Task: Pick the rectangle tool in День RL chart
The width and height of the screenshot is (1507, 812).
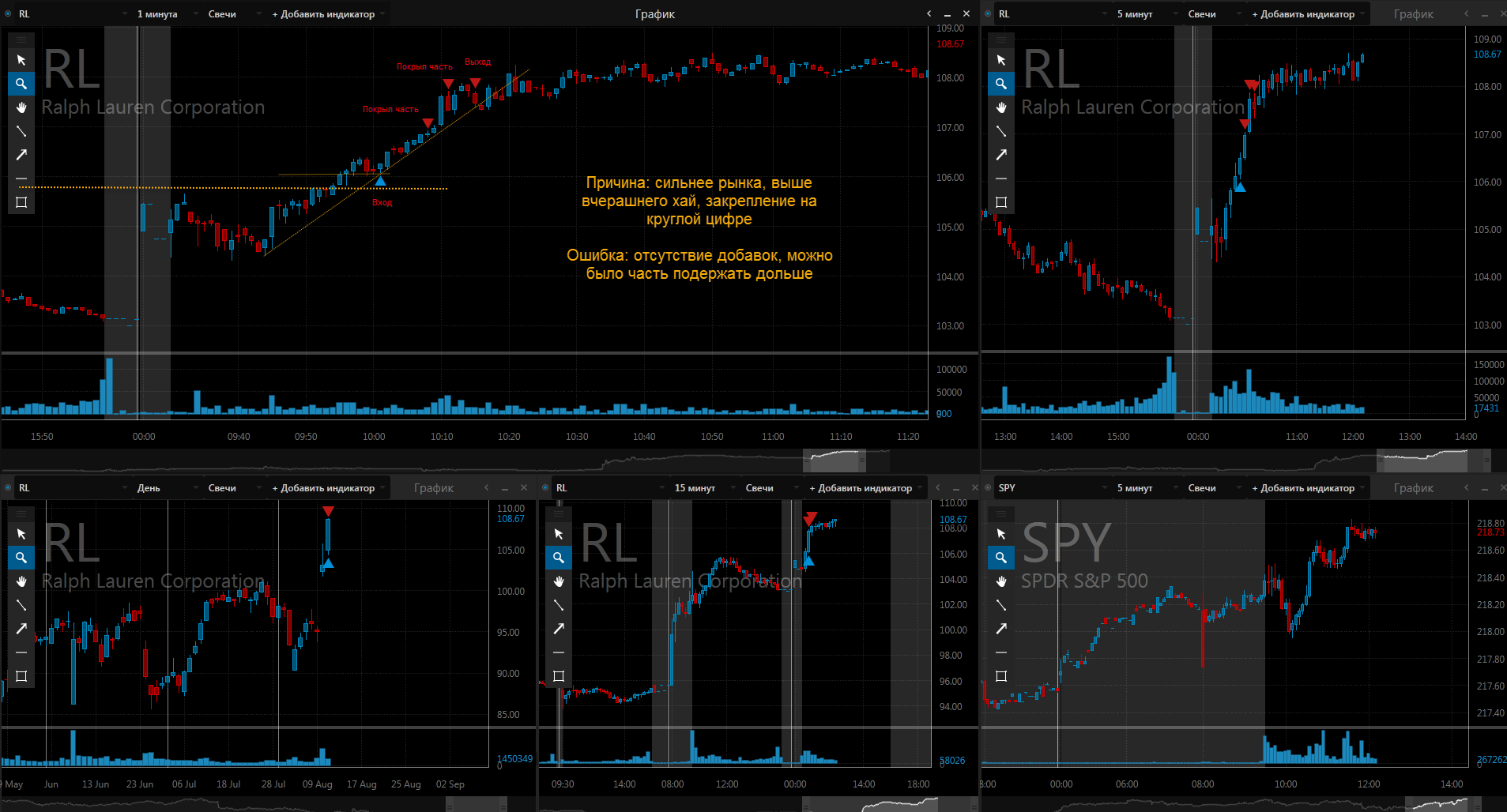Action: [21, 676]
